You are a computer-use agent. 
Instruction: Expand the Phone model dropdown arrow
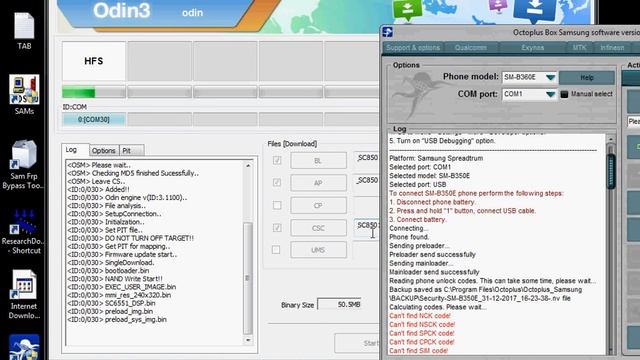coord(550,77)
